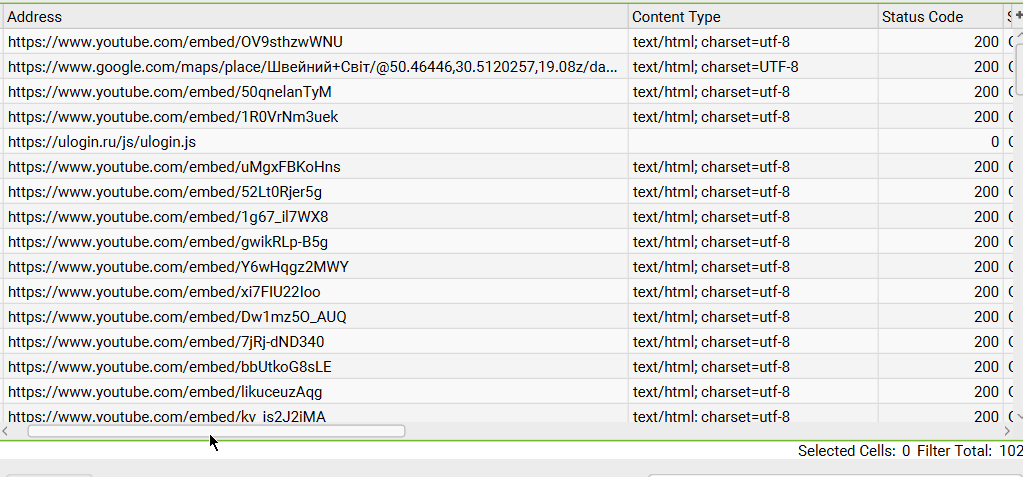Select the embed/OV9sthzwWNU address cell
The width and height of the screenshot is (1023, 477).
tap(175, 42)
